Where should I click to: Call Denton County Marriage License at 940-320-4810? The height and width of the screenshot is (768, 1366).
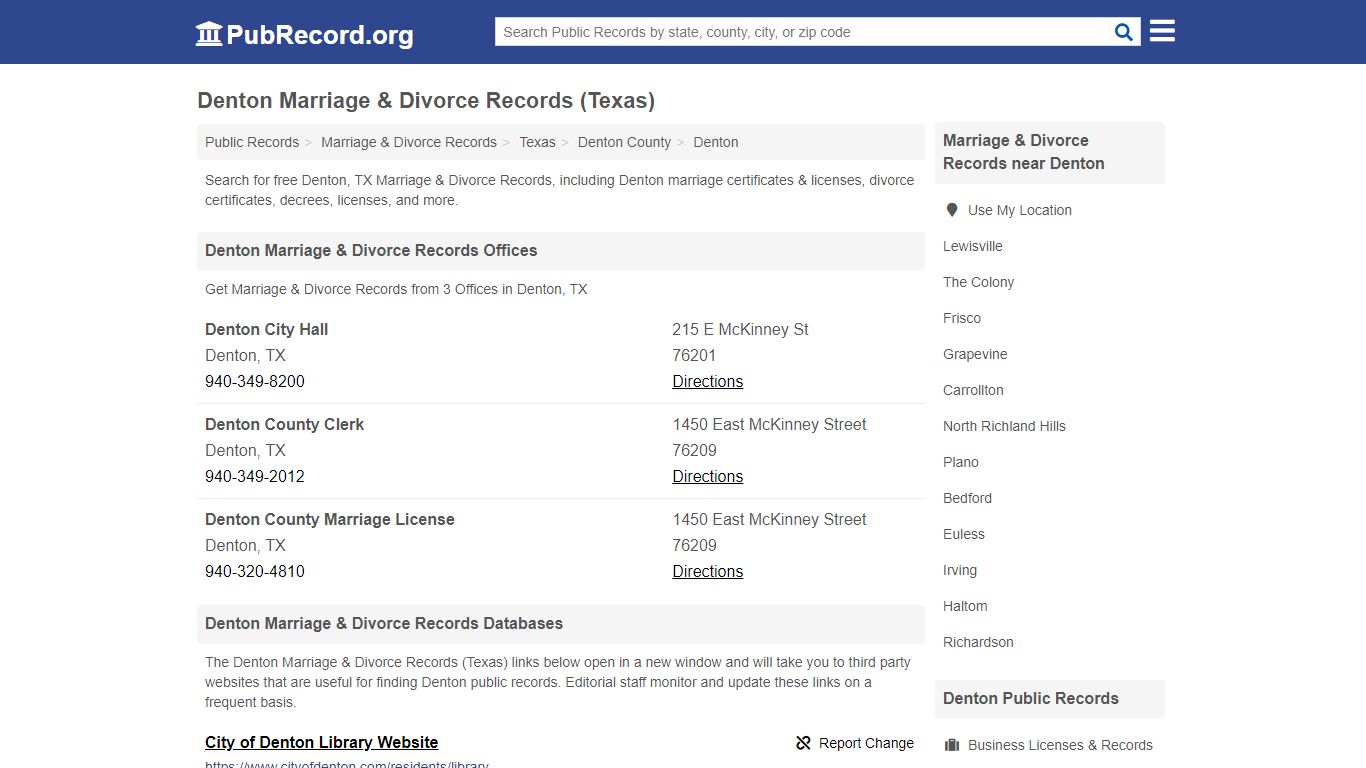click(x=255, y=571)
